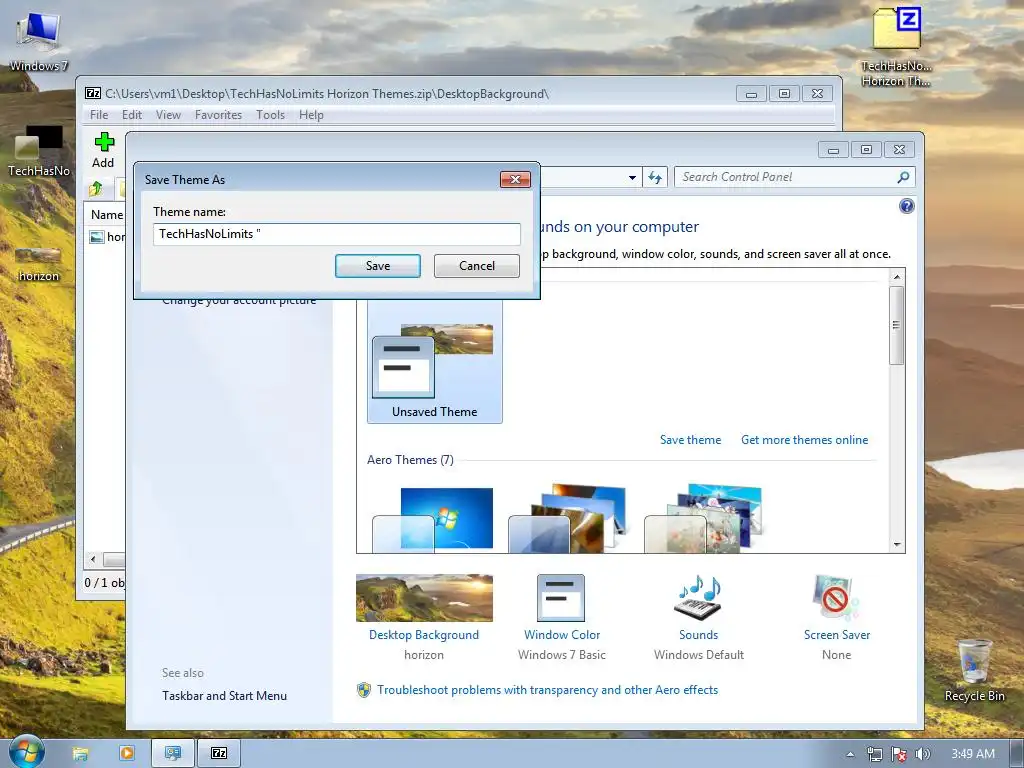Click the themes list scroll-down arrow
The width and height of the screenshot is (1024, 768).
[897, 545]
